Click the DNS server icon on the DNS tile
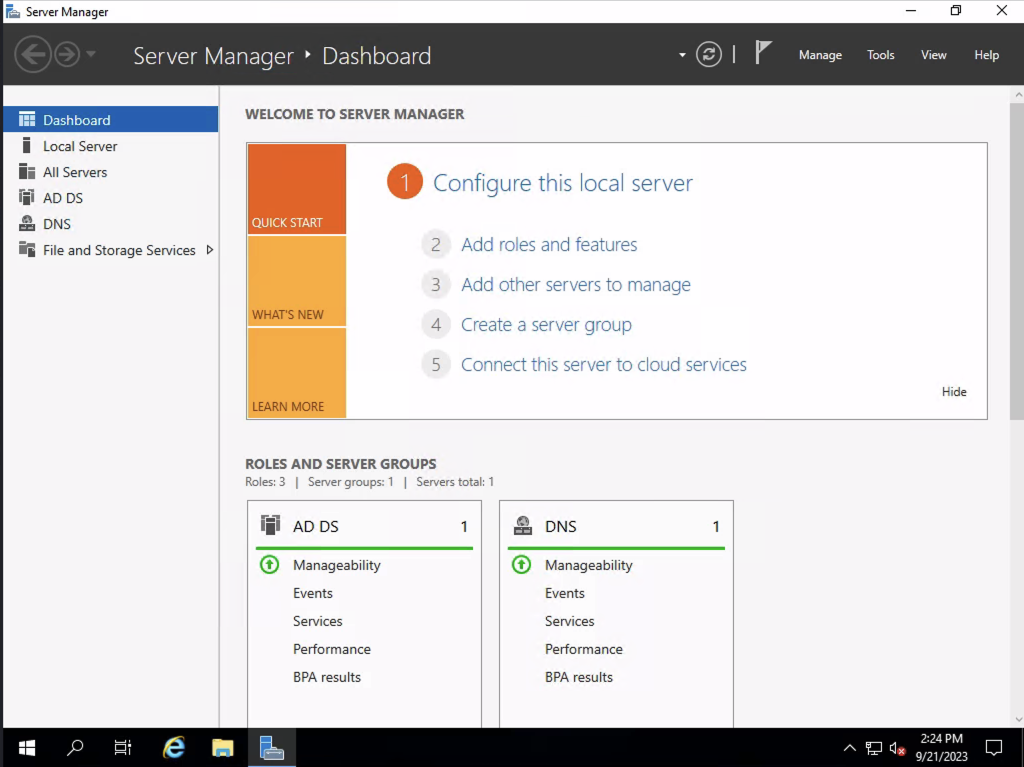This screenshot has width=1024, height=767. click(523, 525)
